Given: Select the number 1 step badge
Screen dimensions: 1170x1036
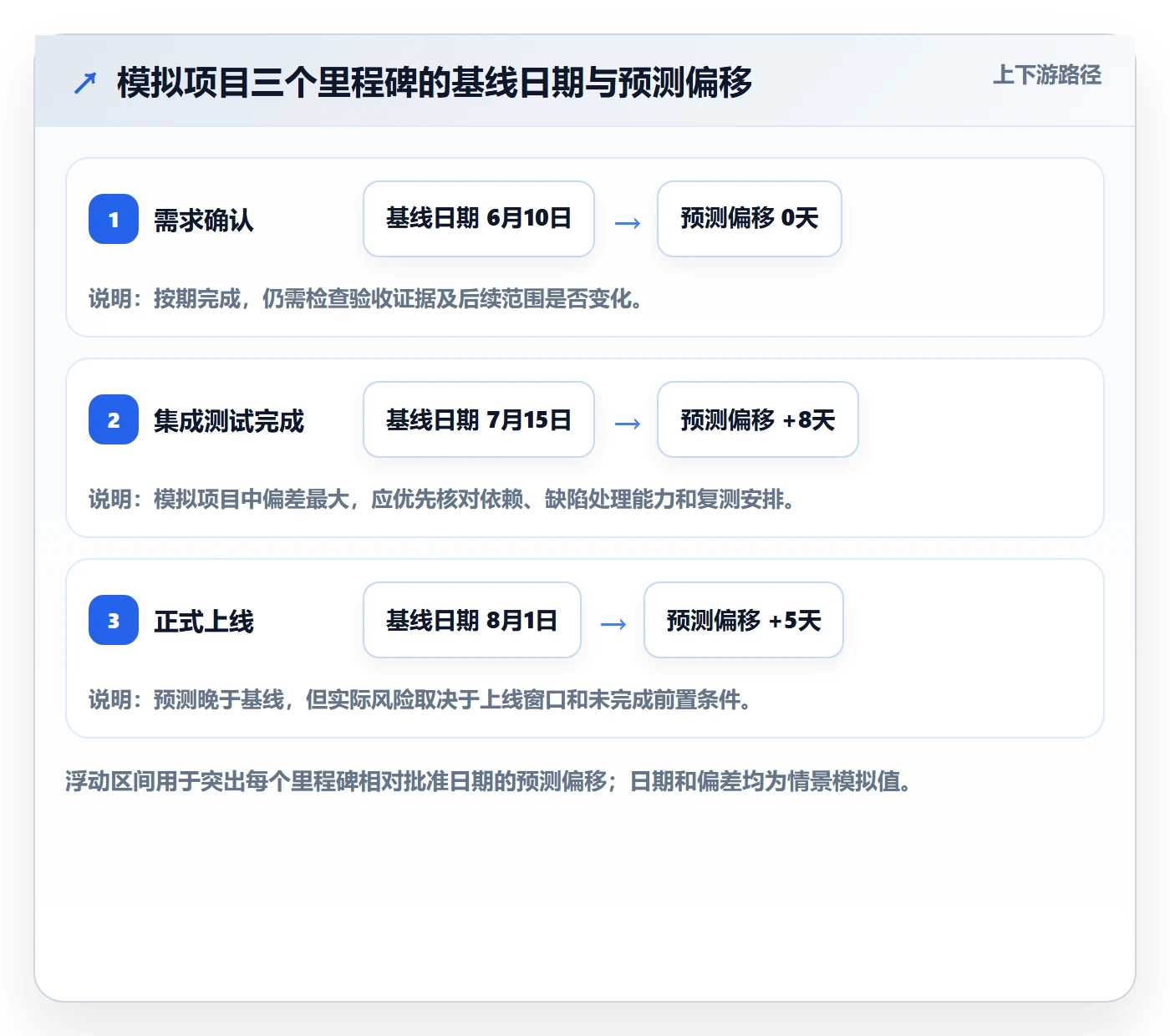Looking at the screenshot, I should point(114,219).
